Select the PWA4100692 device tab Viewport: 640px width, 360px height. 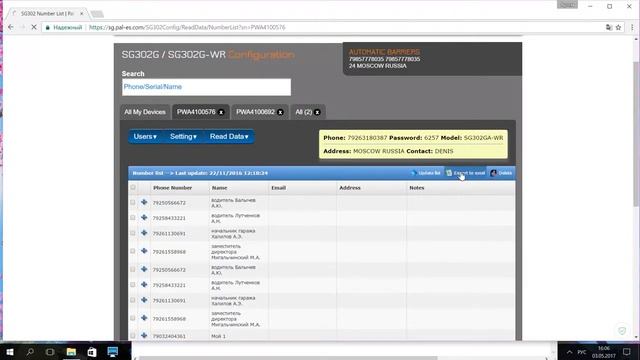pyautogui.click(x=255, y=112)
